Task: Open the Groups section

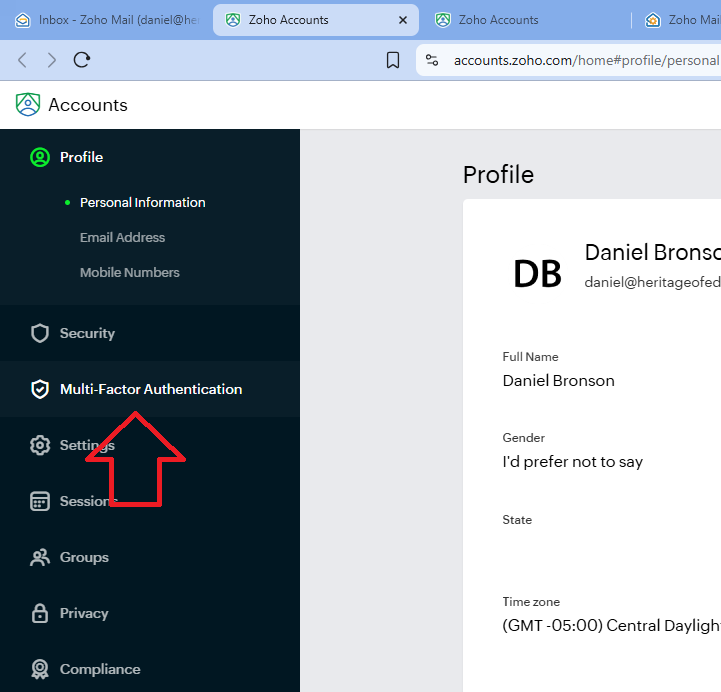Action: 84,557
